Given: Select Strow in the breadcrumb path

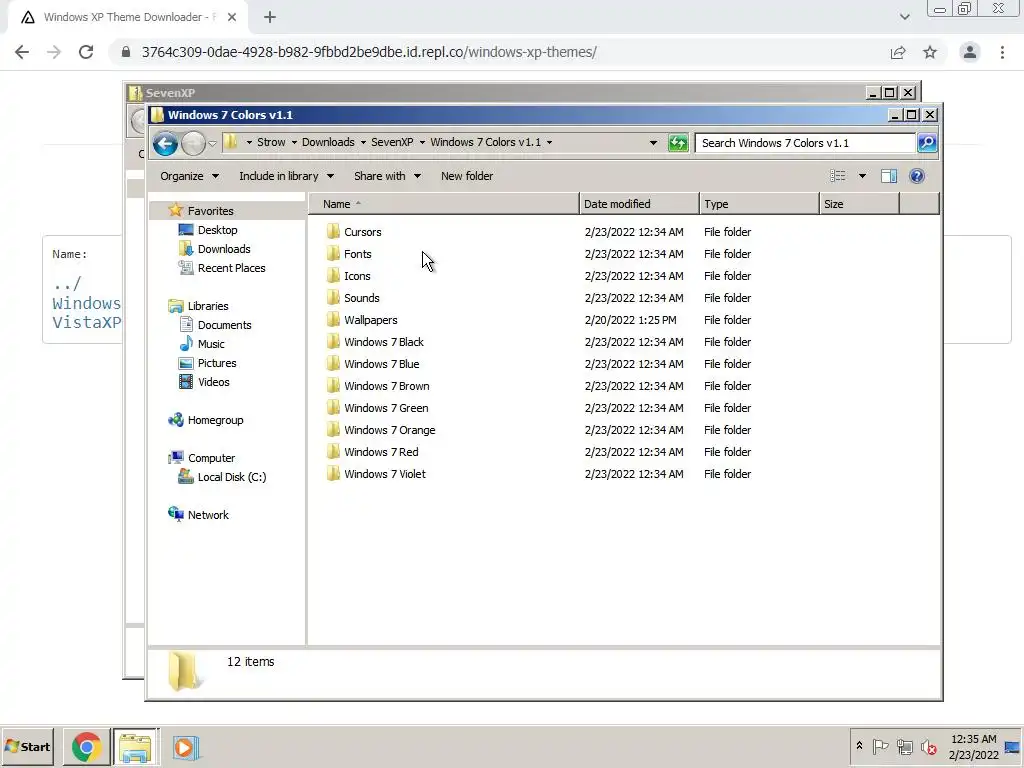Looking at the screenshot, I should click(x=271, y=142).
